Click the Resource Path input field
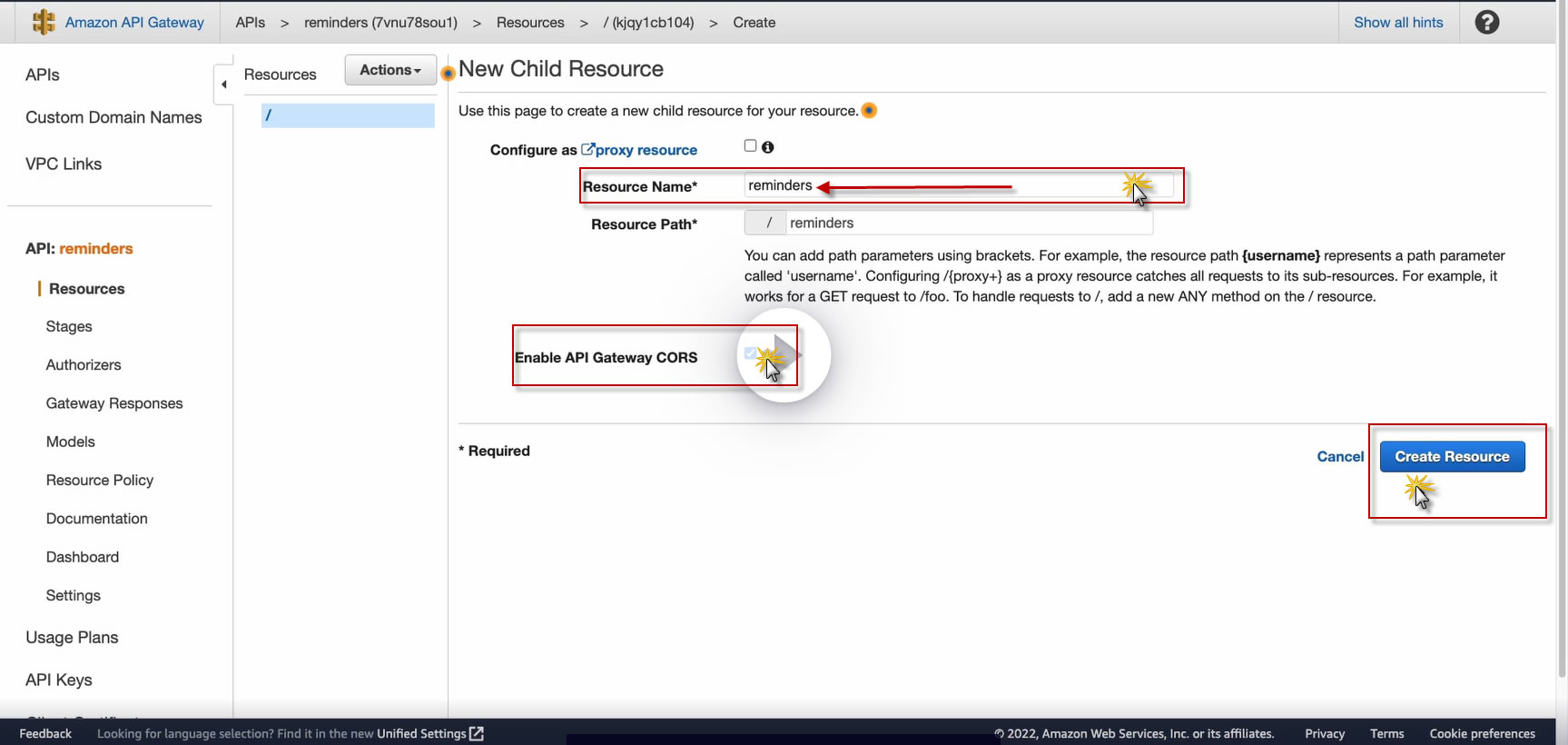This screenshot has width=1568, height=745. 969,223
